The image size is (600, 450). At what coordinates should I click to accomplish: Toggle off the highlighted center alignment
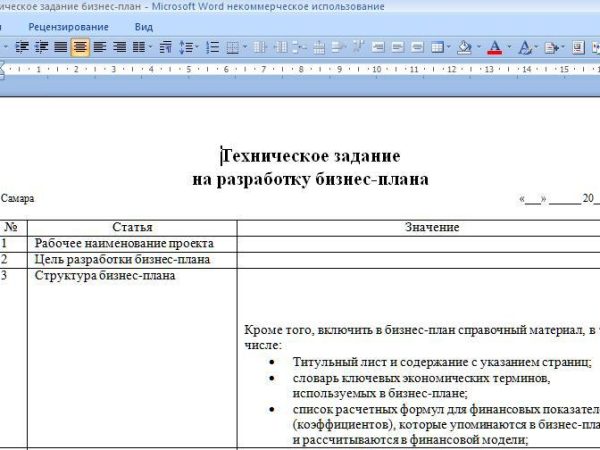[79, 47]
